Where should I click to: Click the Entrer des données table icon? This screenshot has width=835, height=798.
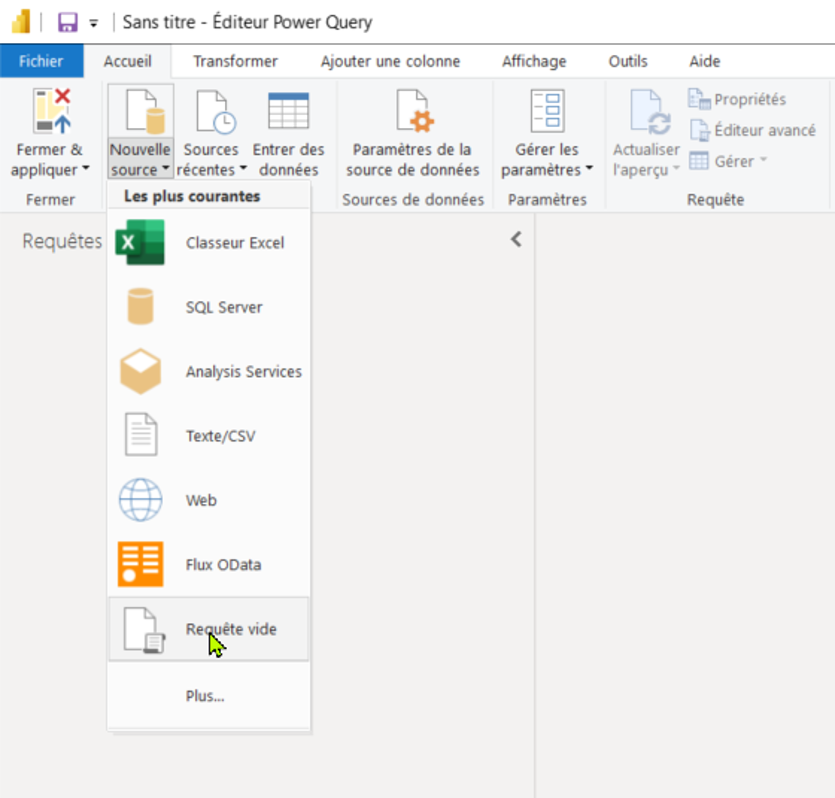coord(288,111)
